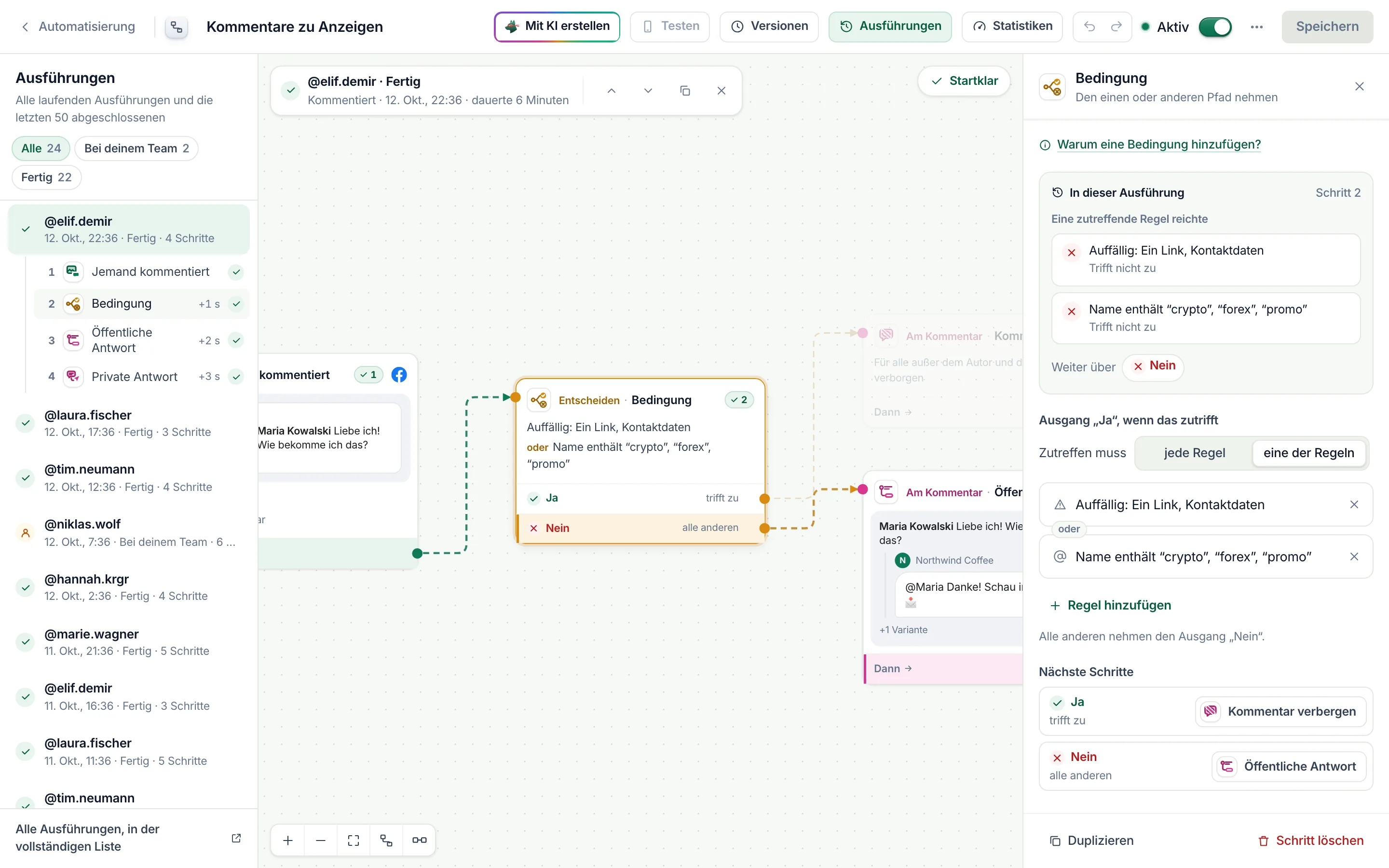Copy execution details with the copy icon
1389x868 pixels.
point(685,91)
